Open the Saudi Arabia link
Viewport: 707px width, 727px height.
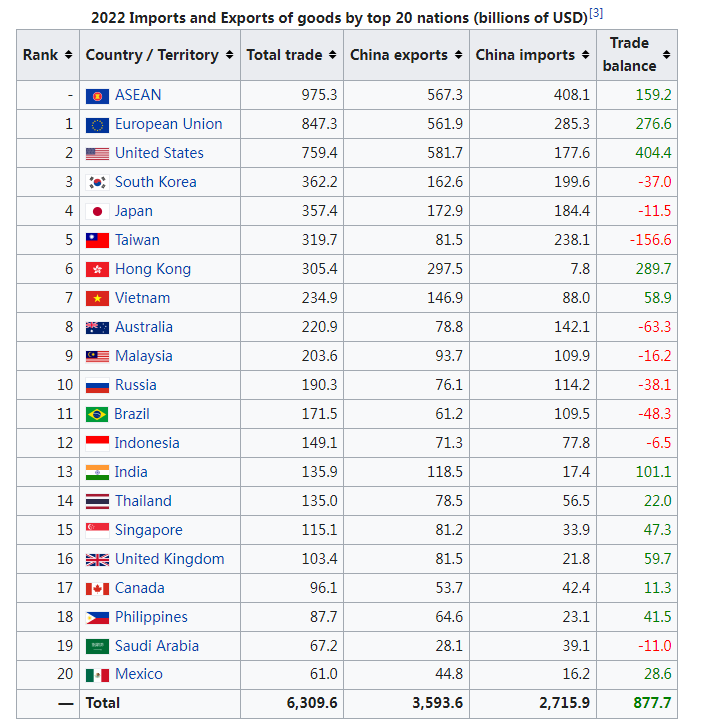pos(157,646)
